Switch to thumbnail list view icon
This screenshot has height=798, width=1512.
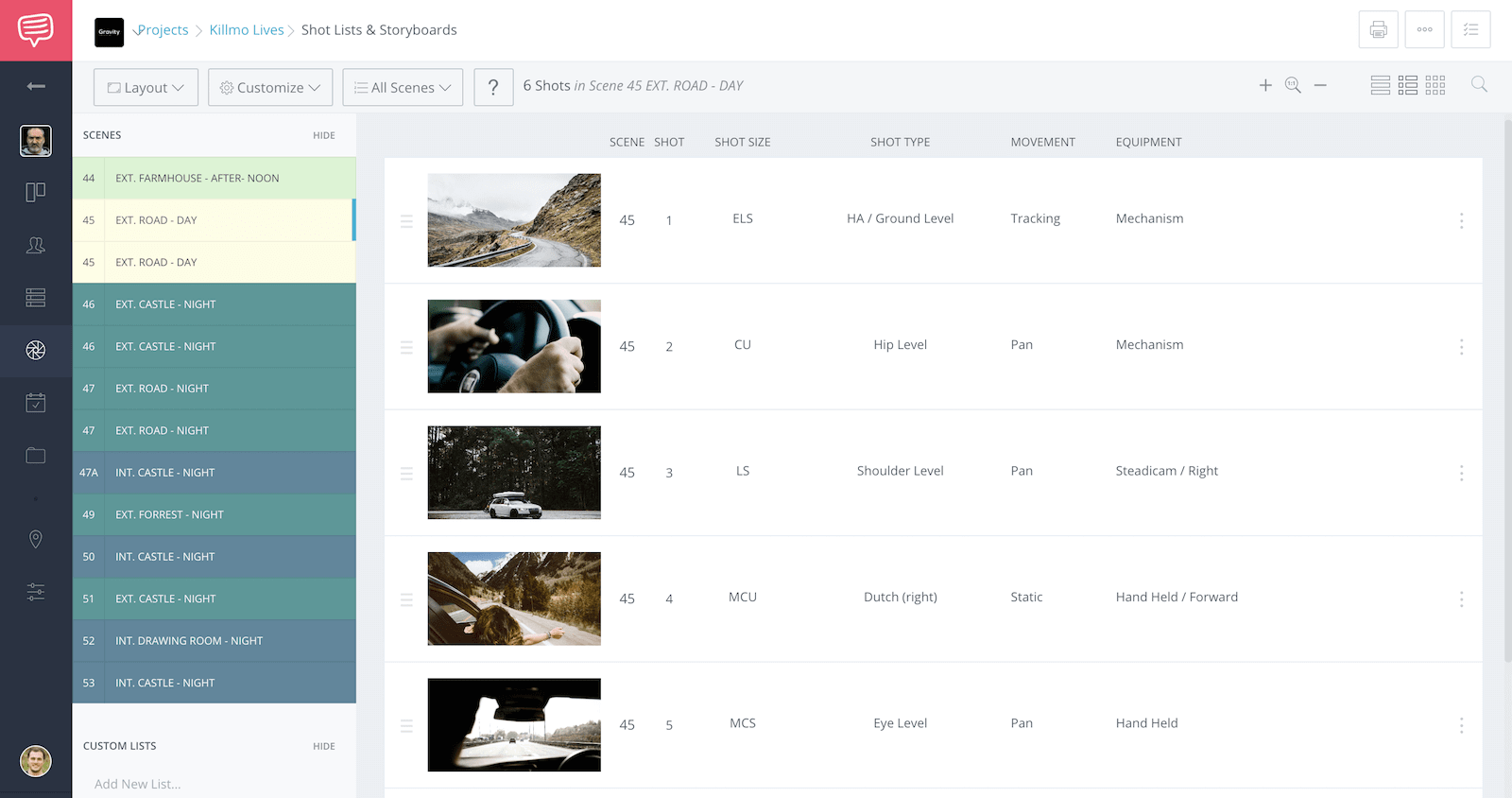pyautogui.click(x=1408, y=85)
